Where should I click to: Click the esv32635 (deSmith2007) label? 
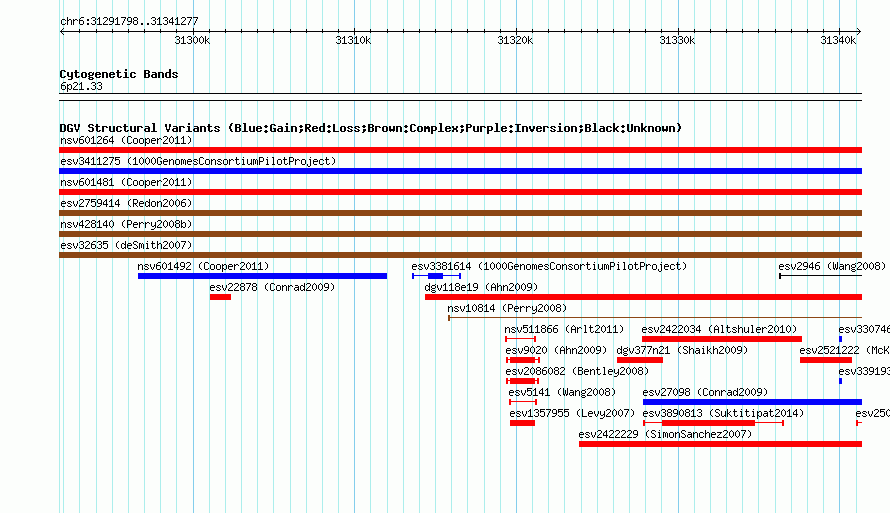tap(126, 245)
